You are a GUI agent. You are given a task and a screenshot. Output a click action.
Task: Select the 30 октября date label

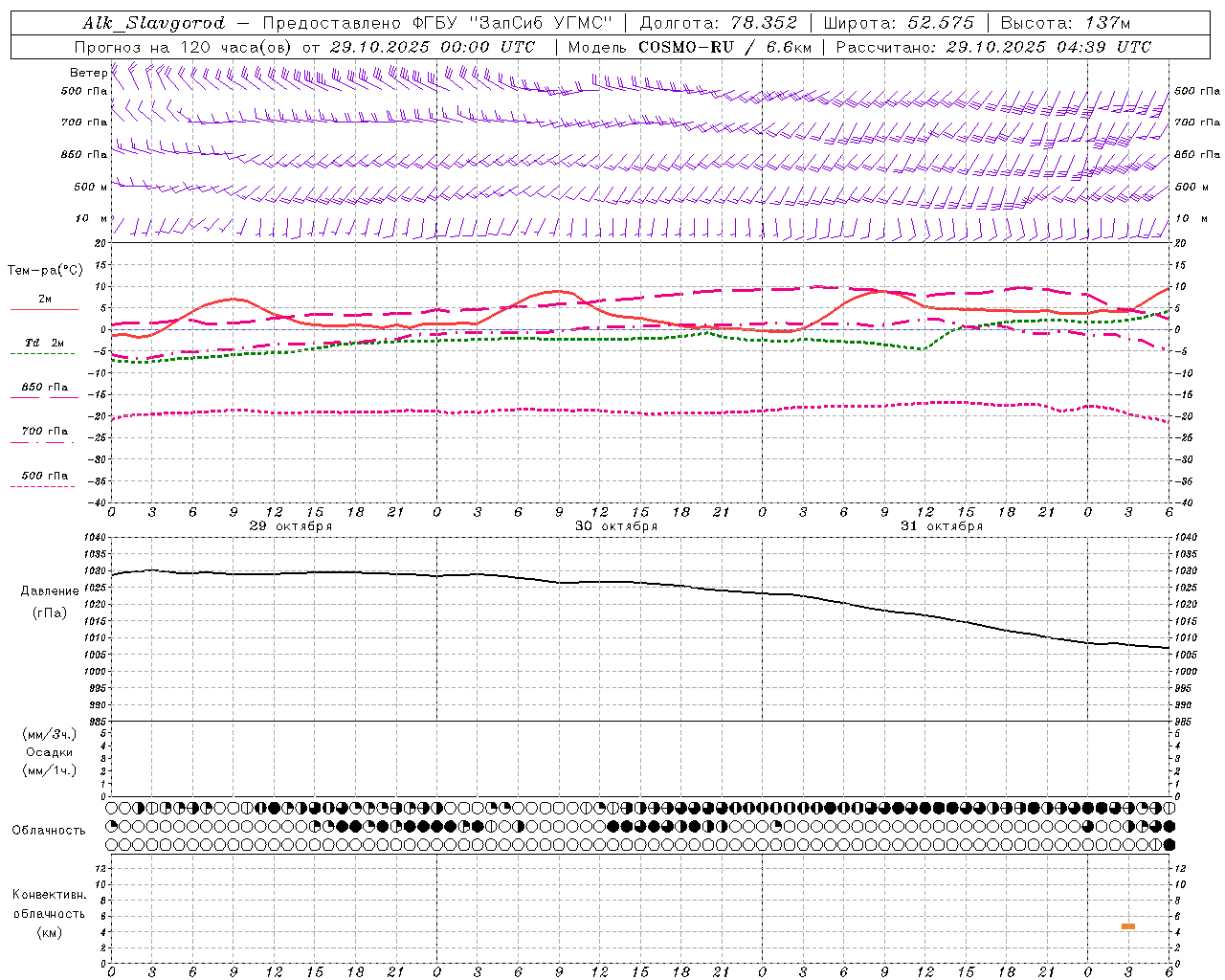(x=616, y=525)
